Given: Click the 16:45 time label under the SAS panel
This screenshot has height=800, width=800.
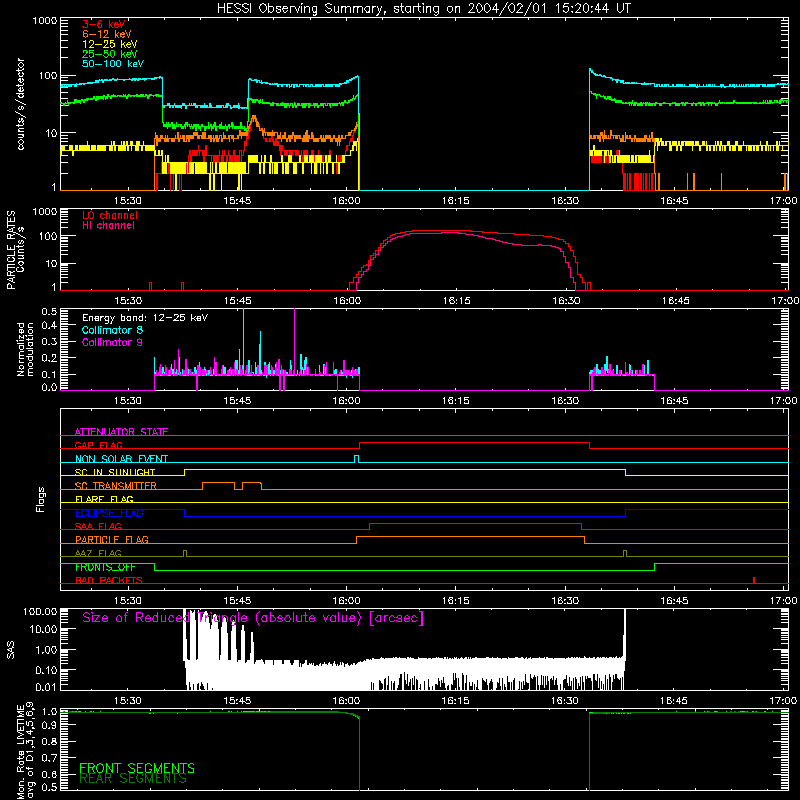Looking at the screenshot, I should coord(673,701).
